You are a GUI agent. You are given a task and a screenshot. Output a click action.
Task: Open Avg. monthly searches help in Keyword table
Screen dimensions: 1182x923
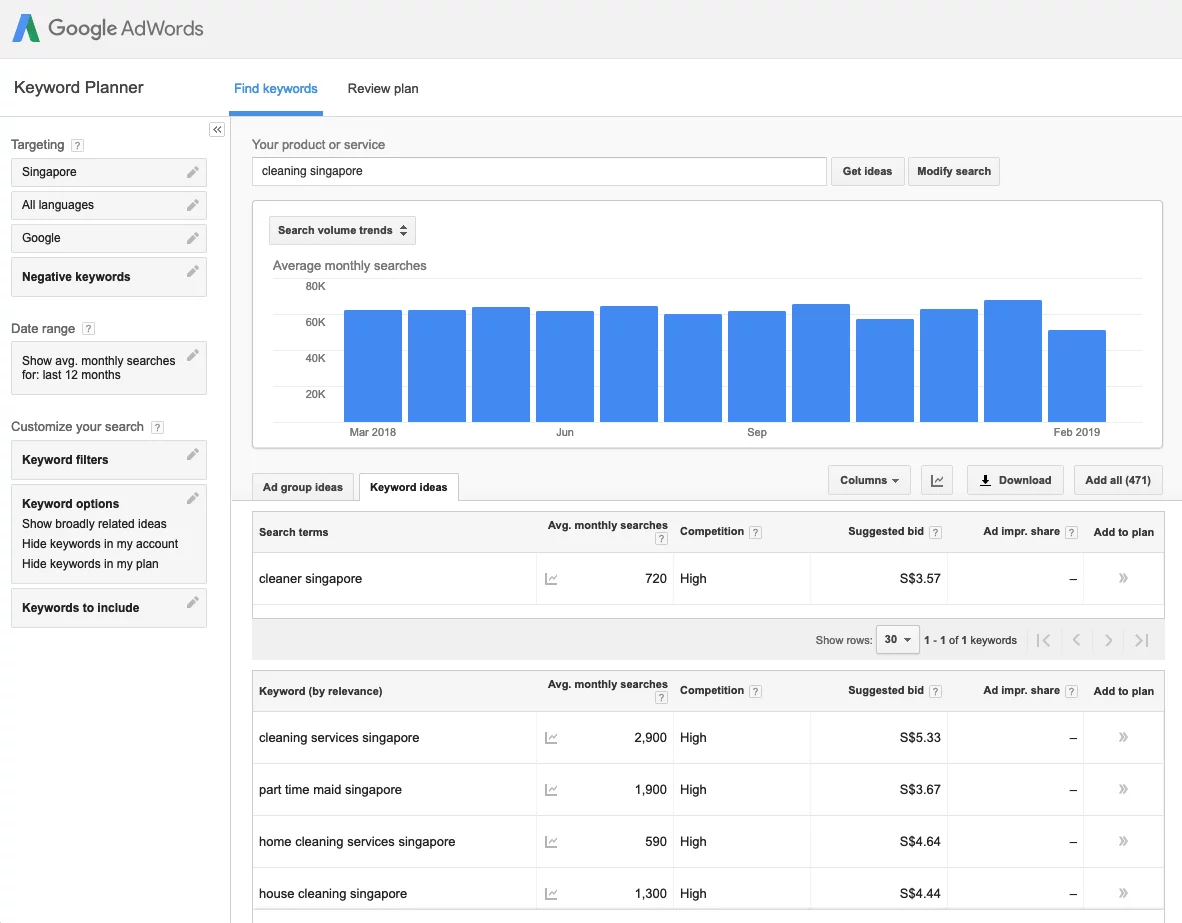pos(661,698)
